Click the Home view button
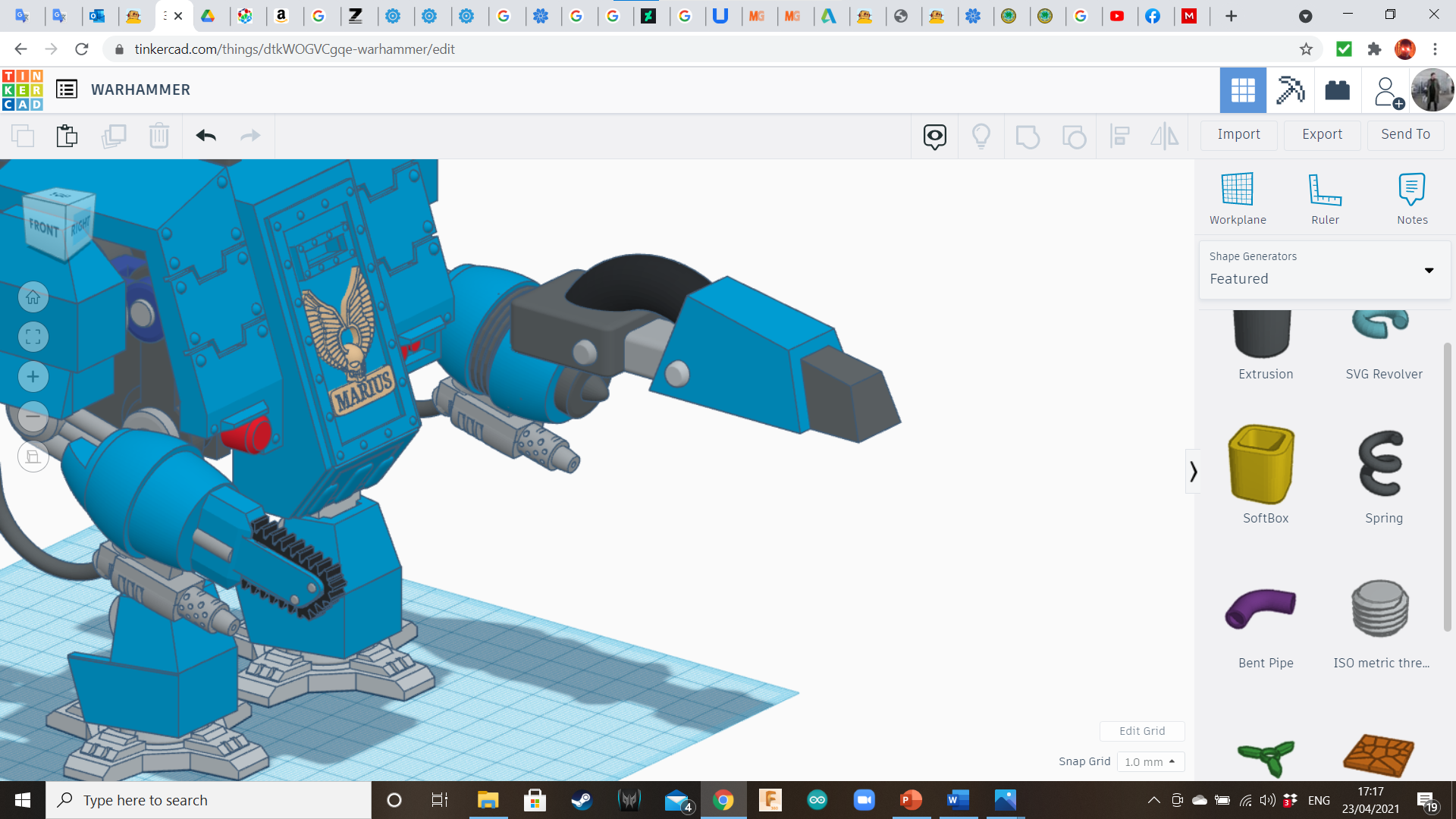The width and height of the screenshot is (1456, 819). pyautogui.click(x=33, y=297)
